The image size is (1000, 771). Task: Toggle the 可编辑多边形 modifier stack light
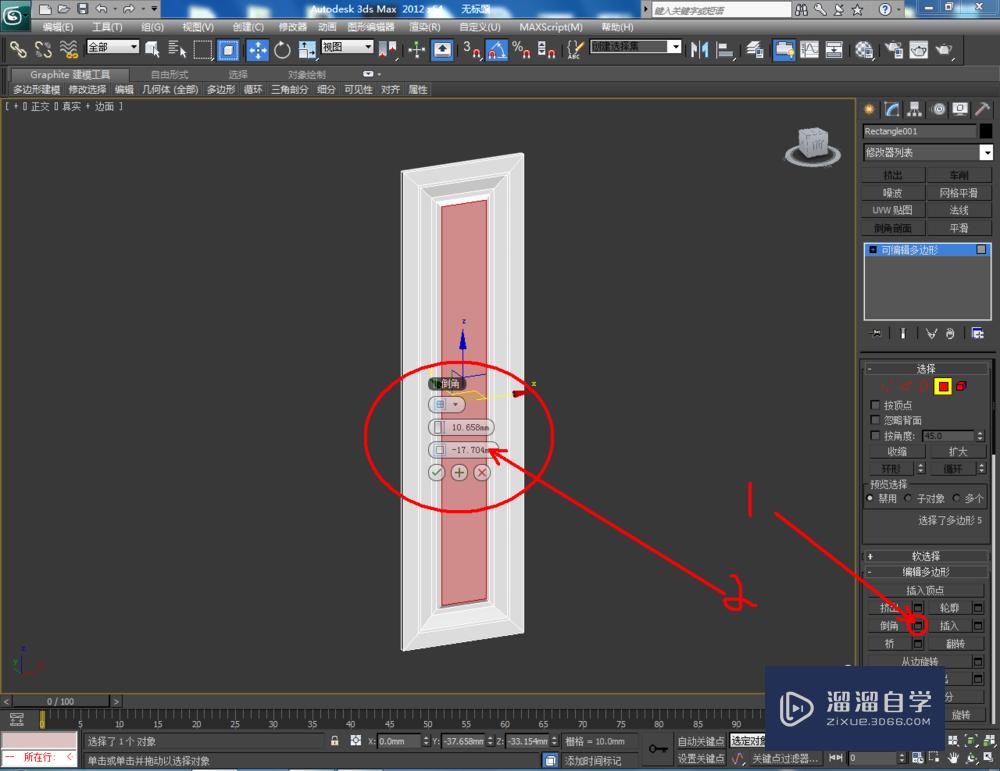coord(981,249)
